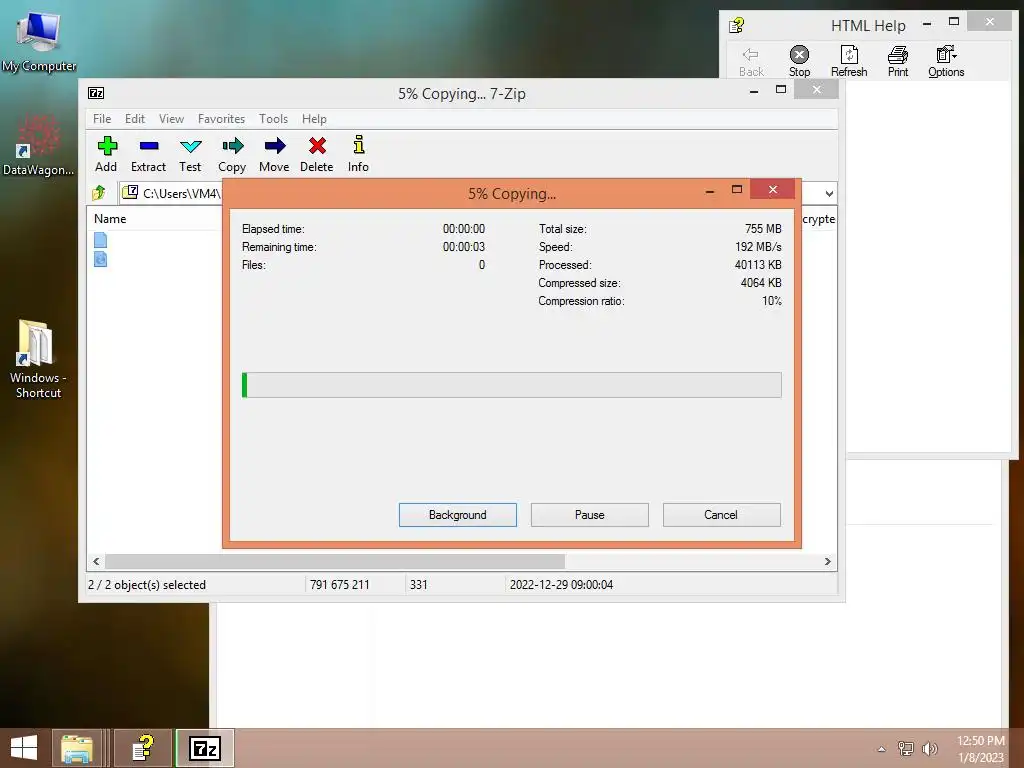Image resolution: width=1024 pixels, height=768 pixels.
Task: Click the Move toolbar icon
Action: click(274, 154)
